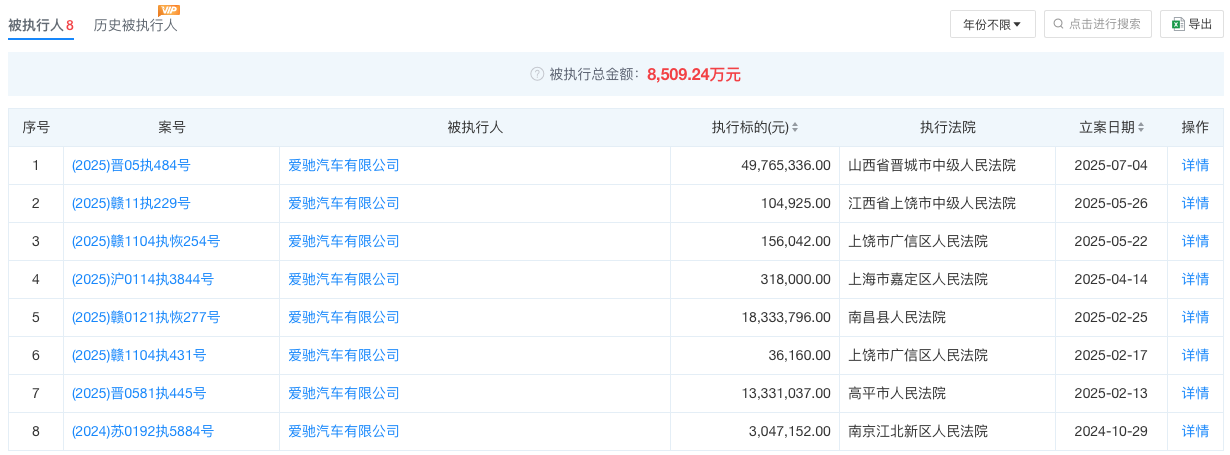Switch to the 被执行人 tab
Image resolution: width=1230 pixels, height=455 pixels.
tap(41, 25)
